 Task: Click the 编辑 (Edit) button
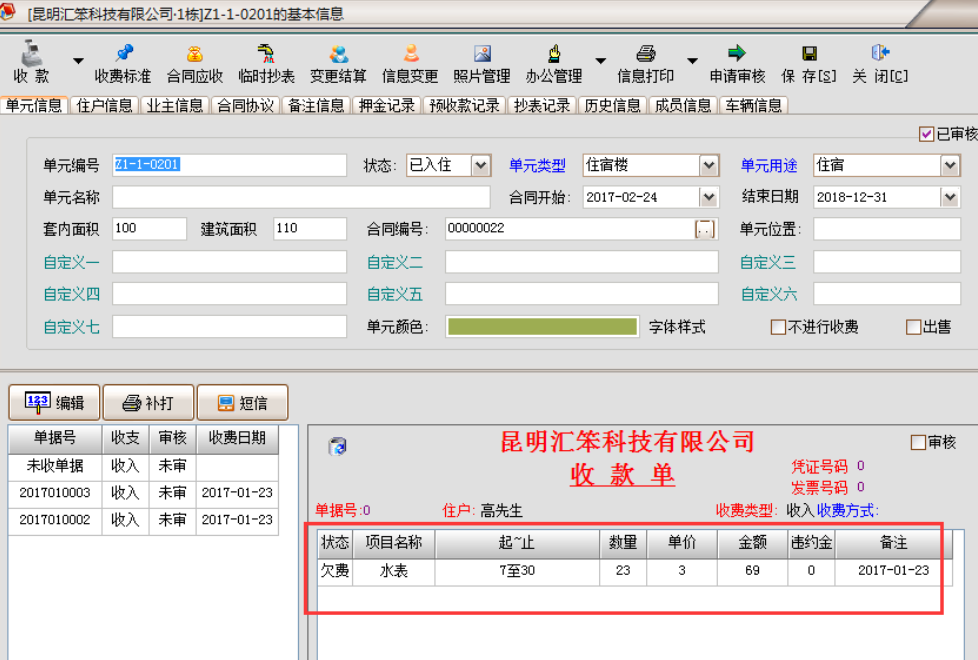click(52, 402)
